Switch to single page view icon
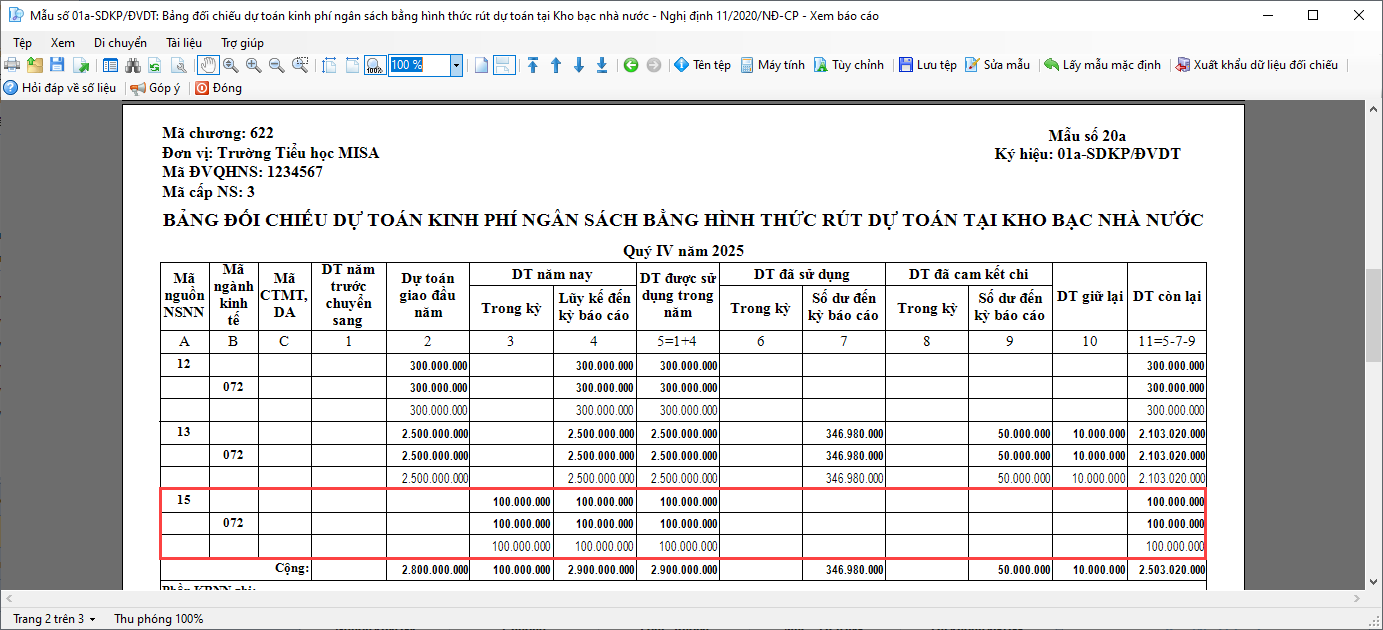 click(x=481, y=65)
